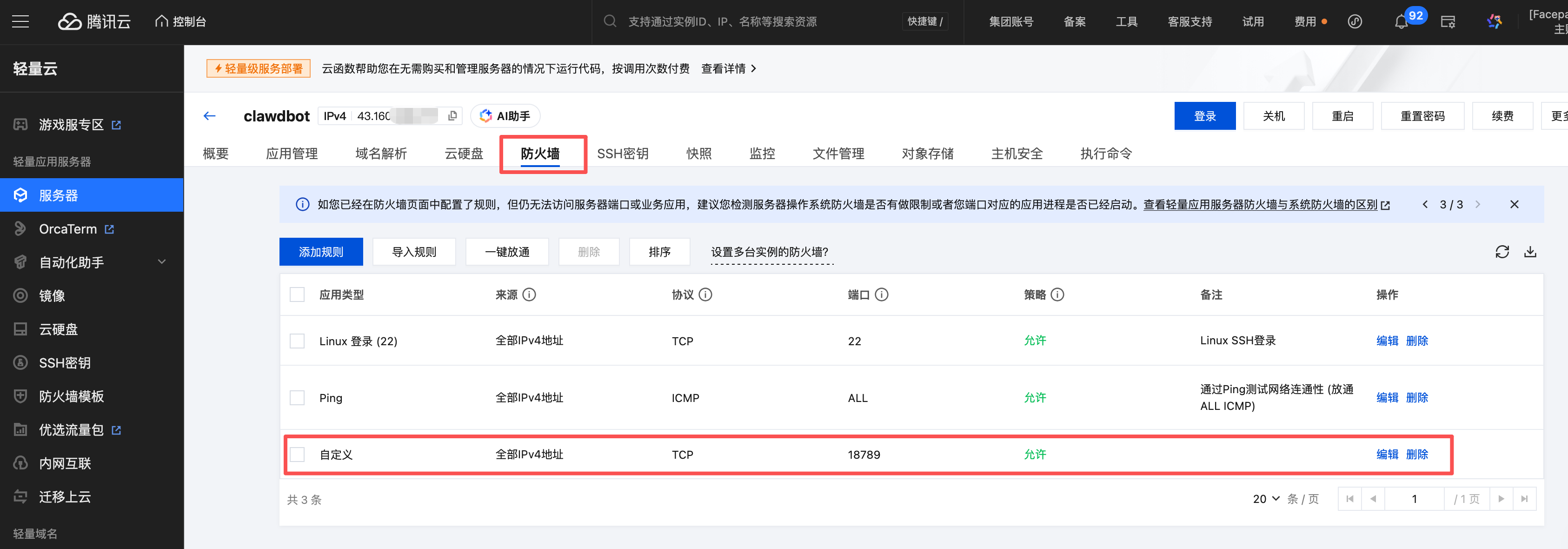Go to previous banner tip chevron

(x=1425, y=205)
